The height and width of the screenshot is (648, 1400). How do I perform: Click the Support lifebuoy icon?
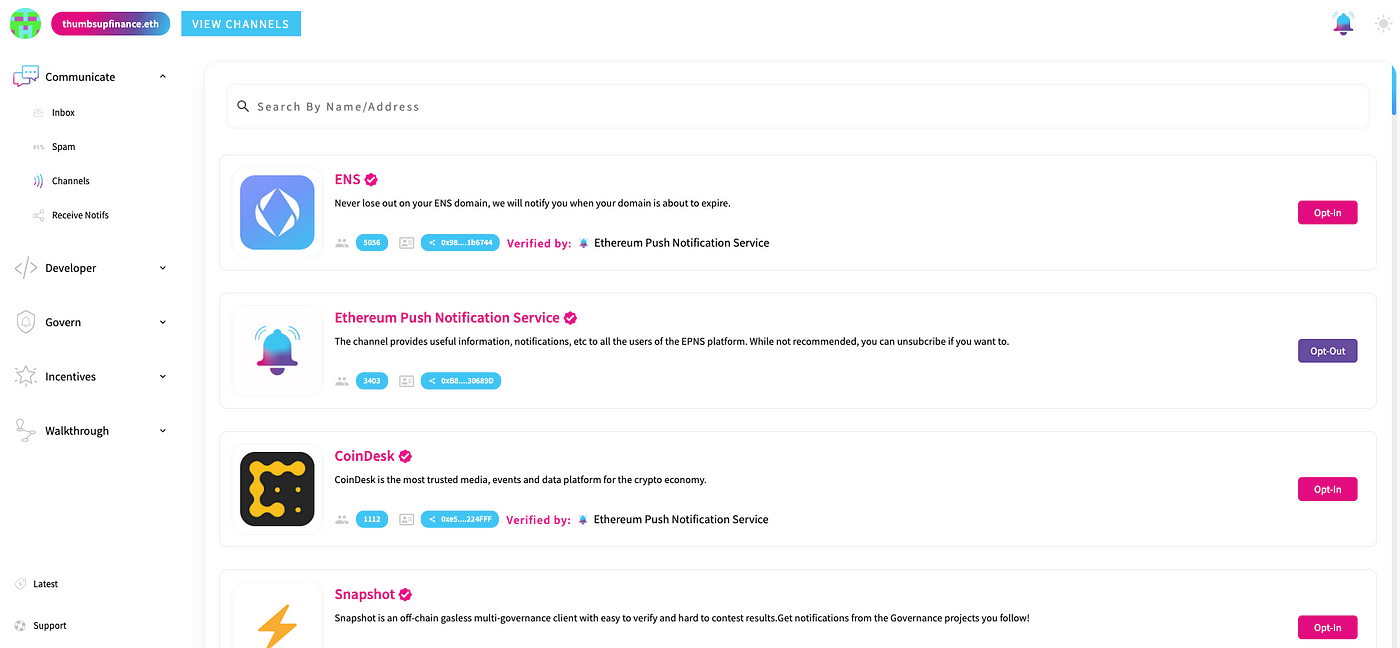point(20,626)
